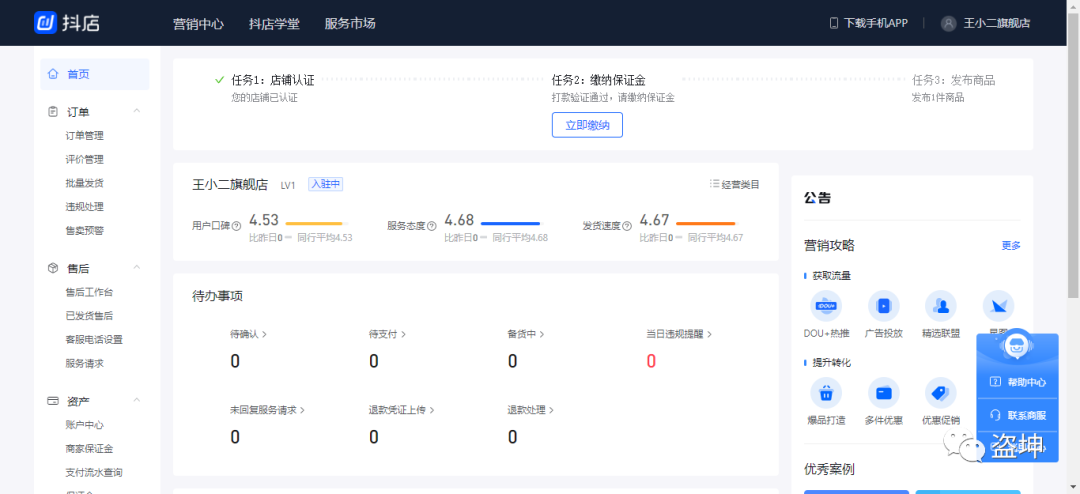Click the 服务态度 blue score bar
Screen dimensions: 1080x494
(x=512, y=223)
